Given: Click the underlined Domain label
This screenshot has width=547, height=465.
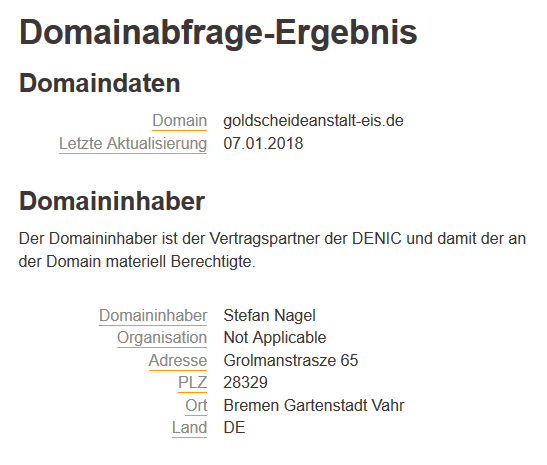Looking at the screenshot, I should point(180,121).
